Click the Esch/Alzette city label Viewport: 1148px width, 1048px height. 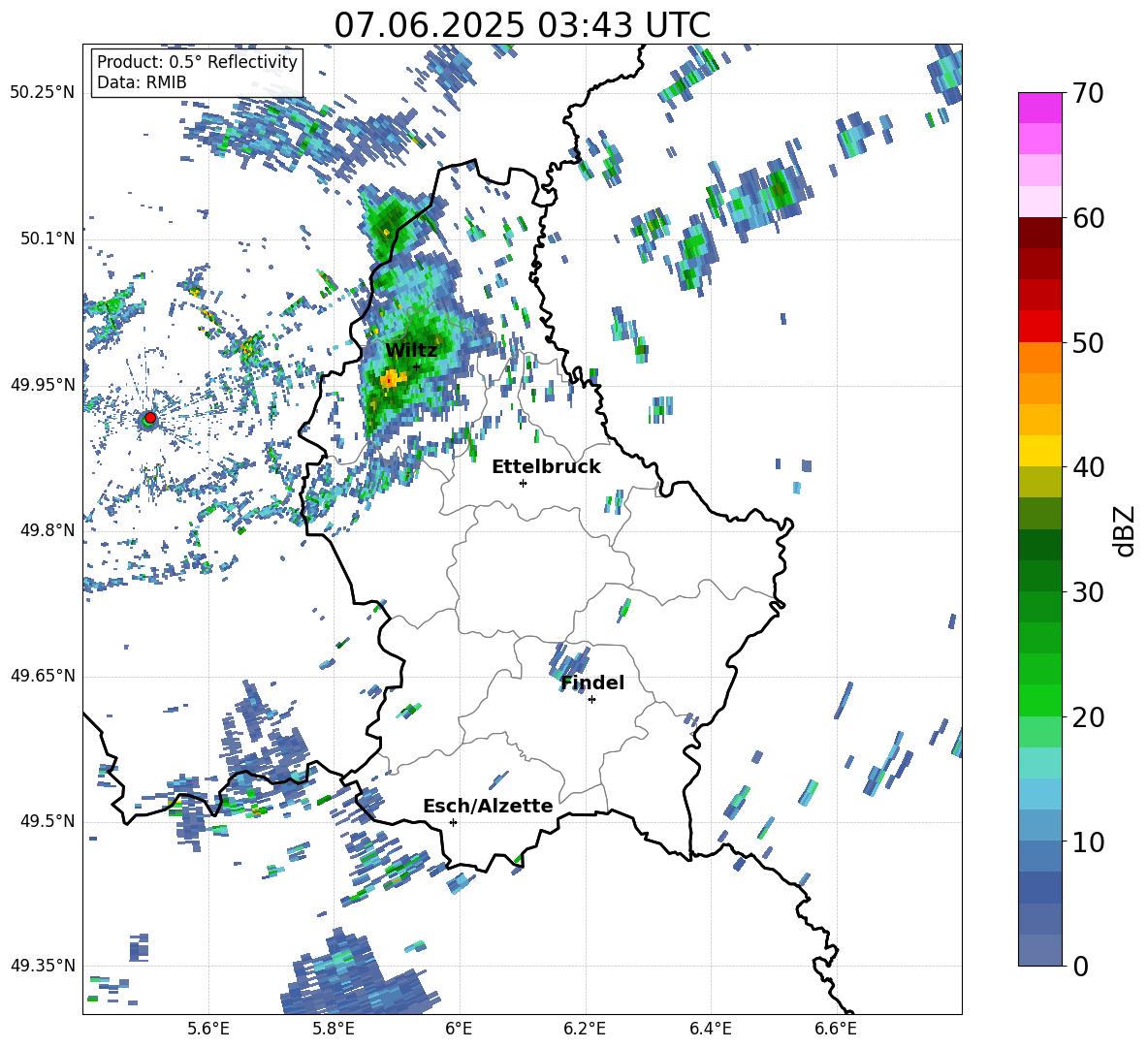click(x=488, y=806)
